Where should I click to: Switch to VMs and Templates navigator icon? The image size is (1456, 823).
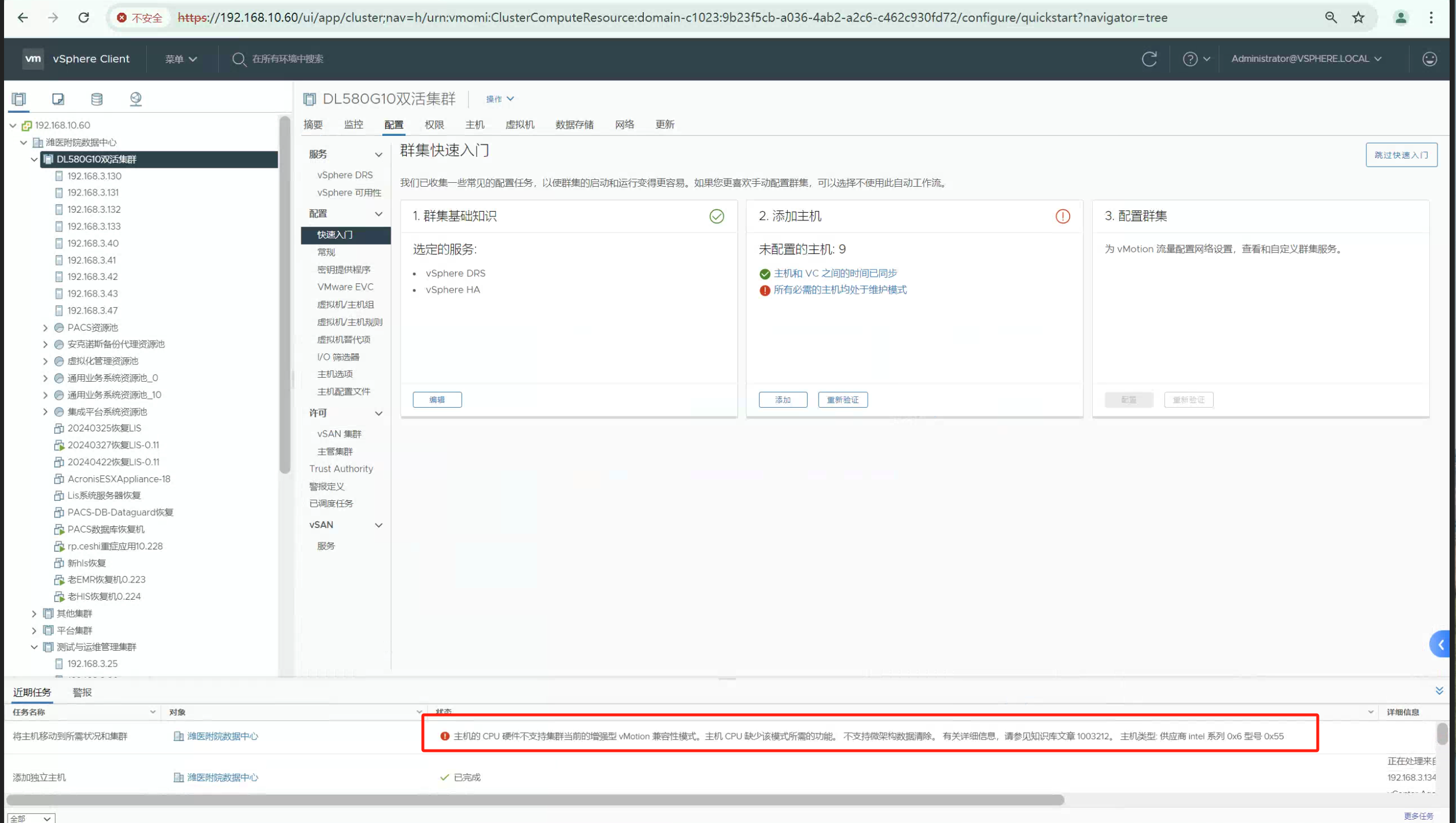pyautogui.click(x=58, y=99)
